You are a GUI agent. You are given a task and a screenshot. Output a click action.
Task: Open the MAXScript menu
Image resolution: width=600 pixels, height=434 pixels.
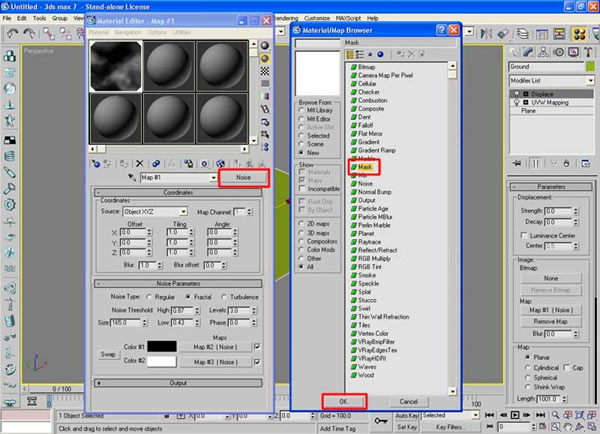348,18
